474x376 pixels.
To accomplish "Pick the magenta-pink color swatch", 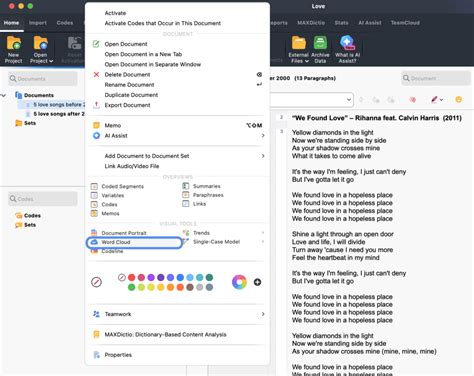I will coord(141,277).
